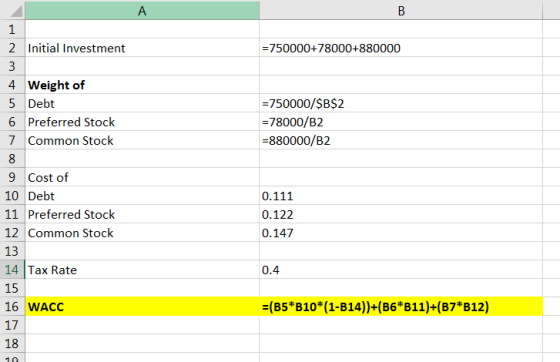Select column A header
This screenshot has width=560, height=362.
coord(142,11)
